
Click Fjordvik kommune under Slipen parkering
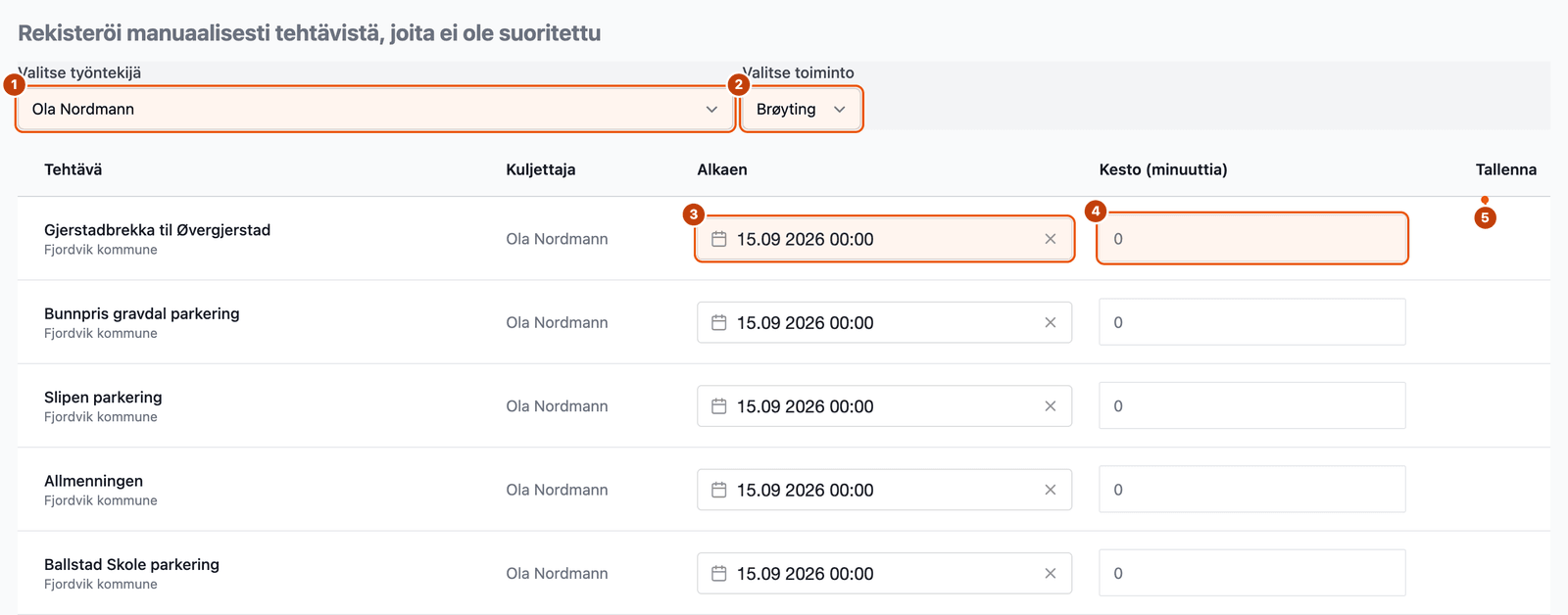[100, 417]
